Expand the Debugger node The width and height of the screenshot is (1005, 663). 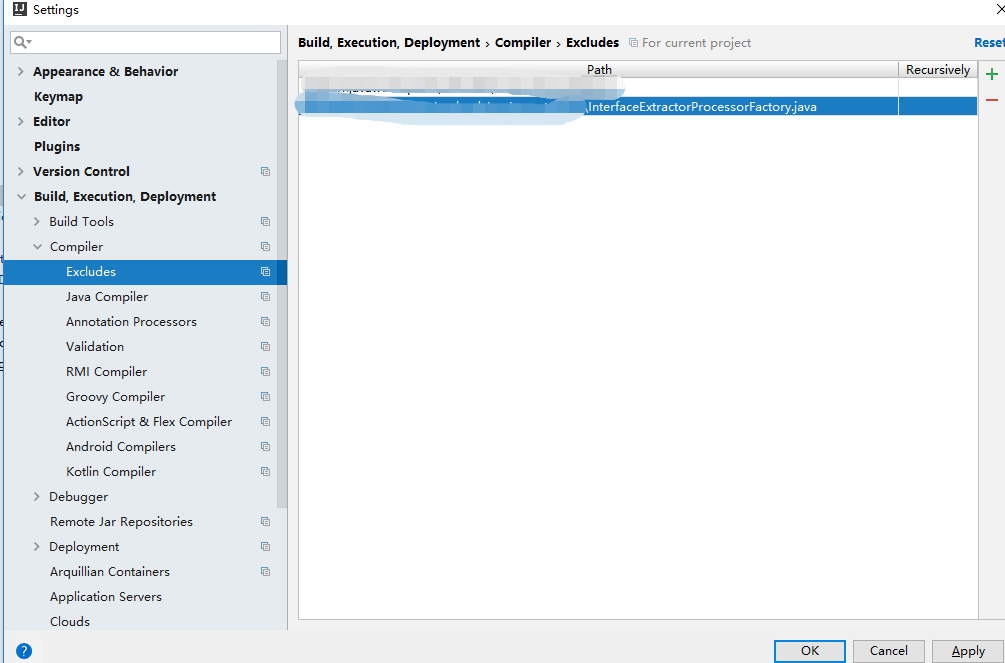tap(37, 496)
